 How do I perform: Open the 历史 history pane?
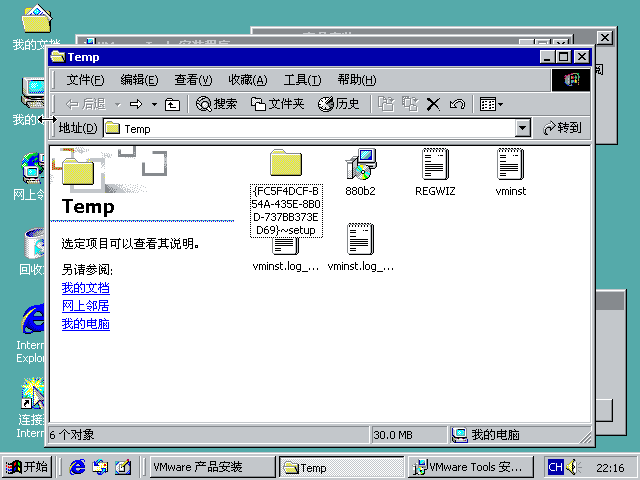tap(339, 104)
